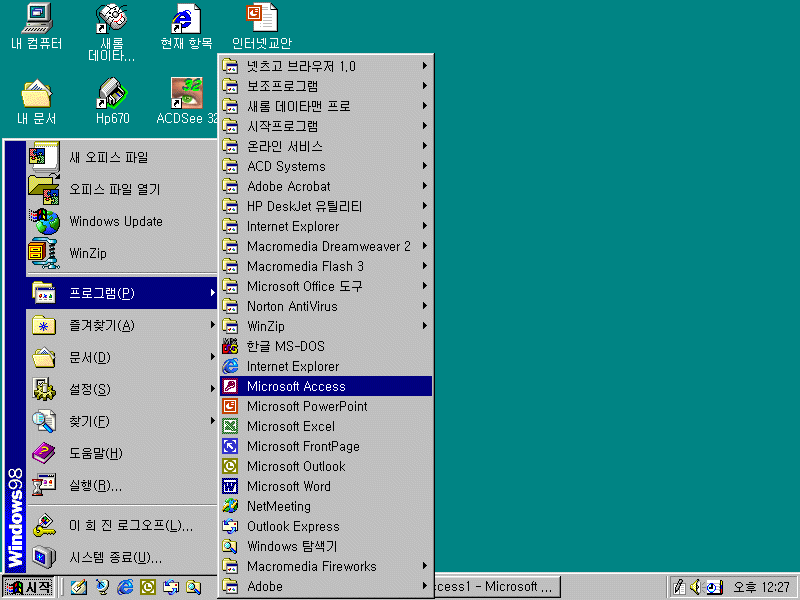Open Microsoft Outlook in the Programs submenu
This screenshot has width=800, height=600.
pos(326,466)
